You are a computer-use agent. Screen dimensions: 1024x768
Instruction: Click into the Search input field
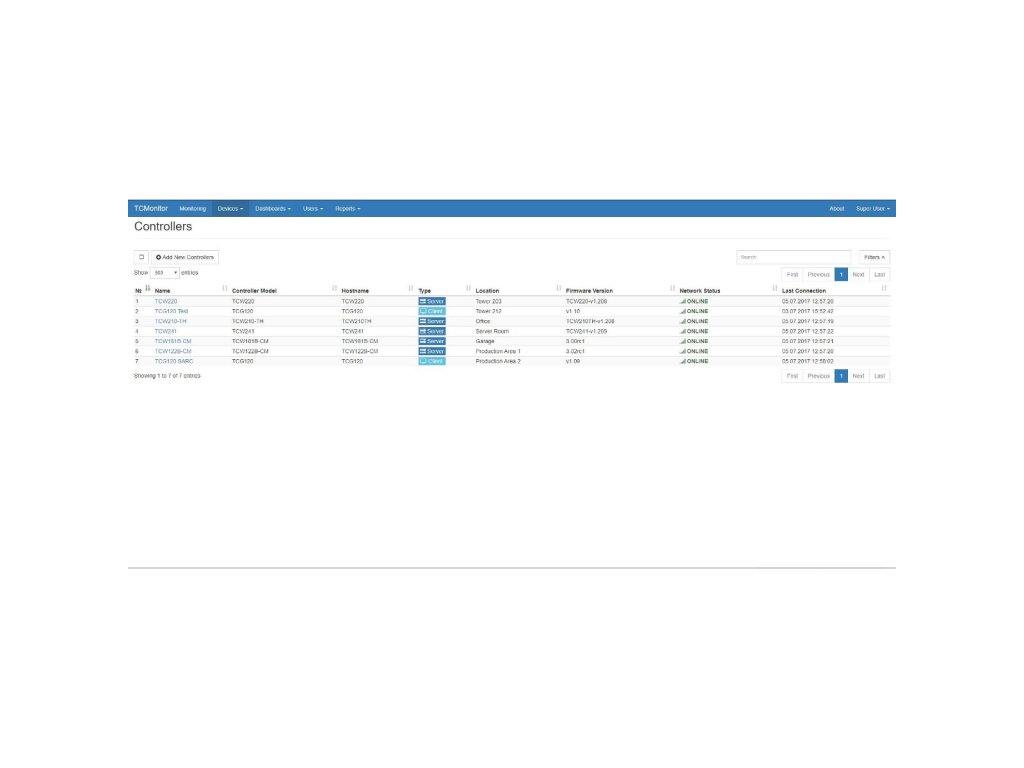click(x=794, y=257)
